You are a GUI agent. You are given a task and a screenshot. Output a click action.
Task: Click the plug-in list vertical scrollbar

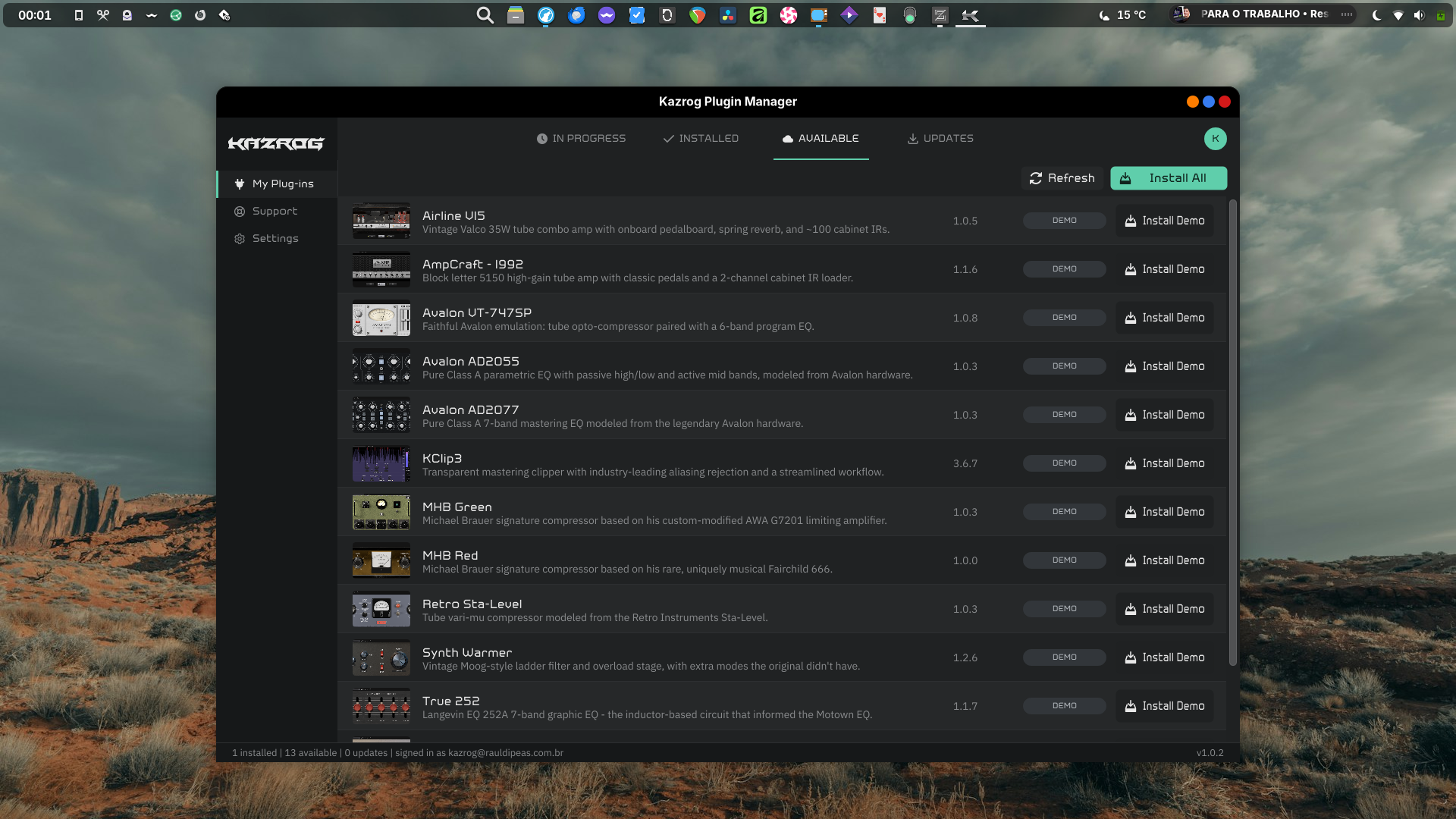[1232, 433]
